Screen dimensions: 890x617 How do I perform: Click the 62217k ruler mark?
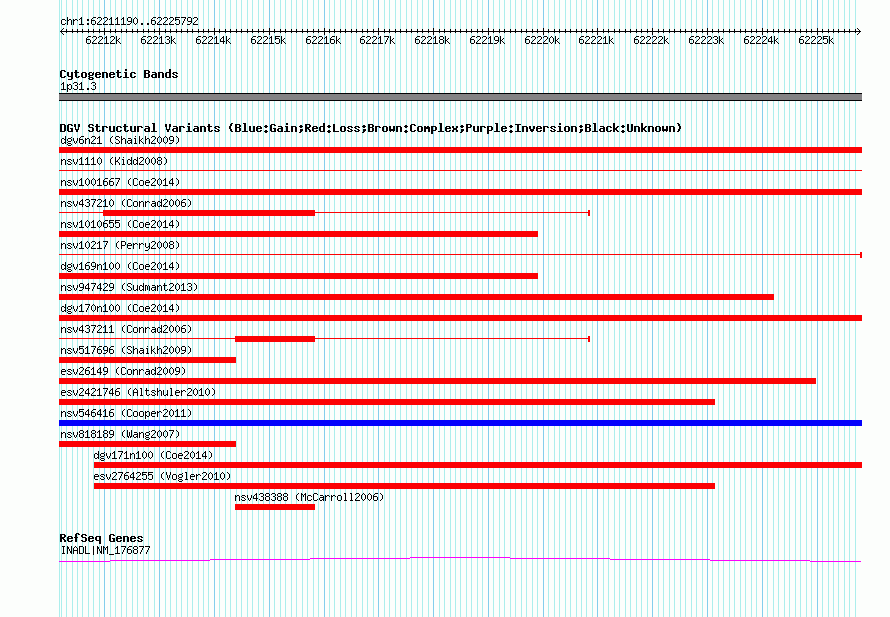click(377, 40)
